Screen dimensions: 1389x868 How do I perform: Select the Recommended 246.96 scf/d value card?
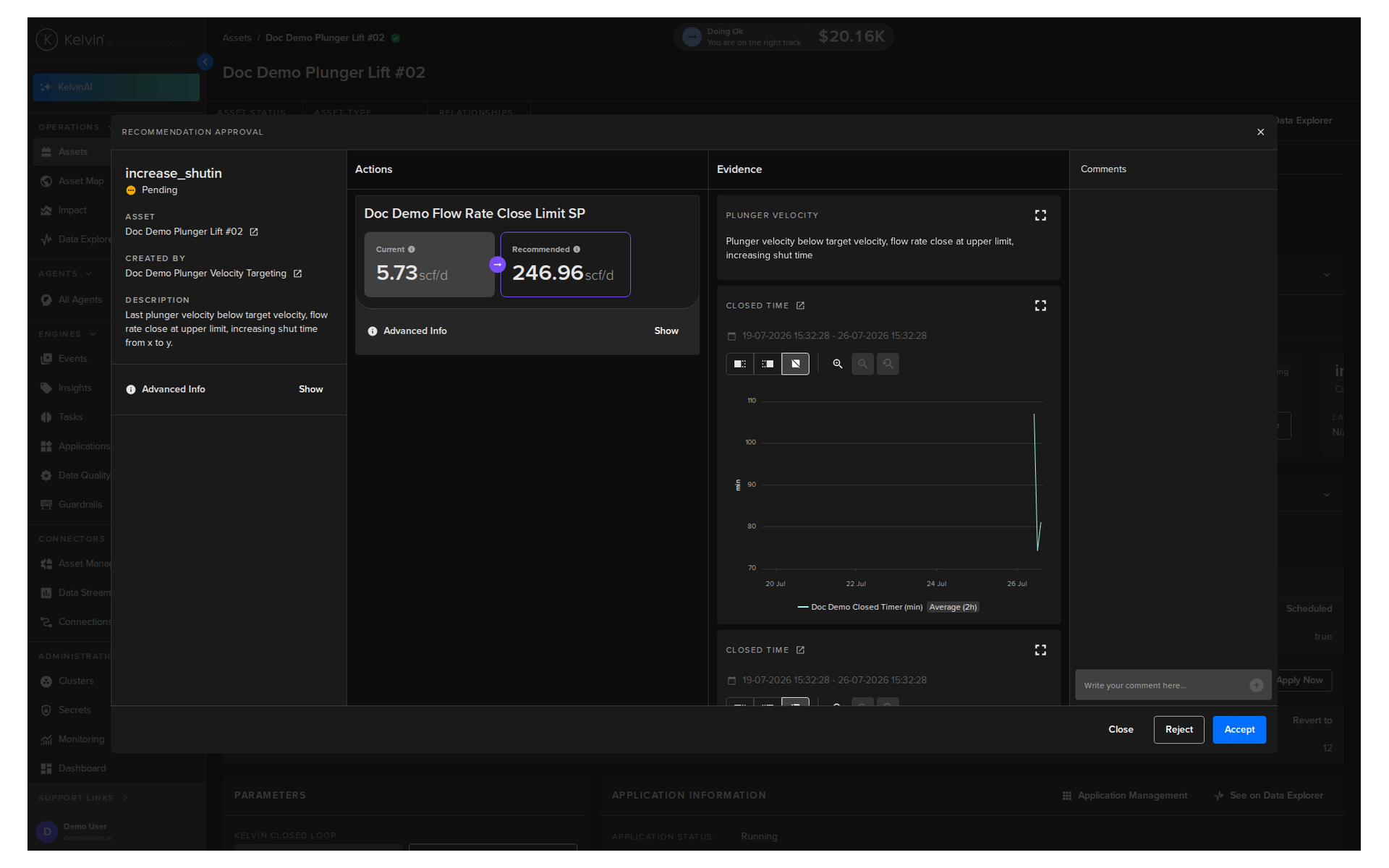point(565,265)
